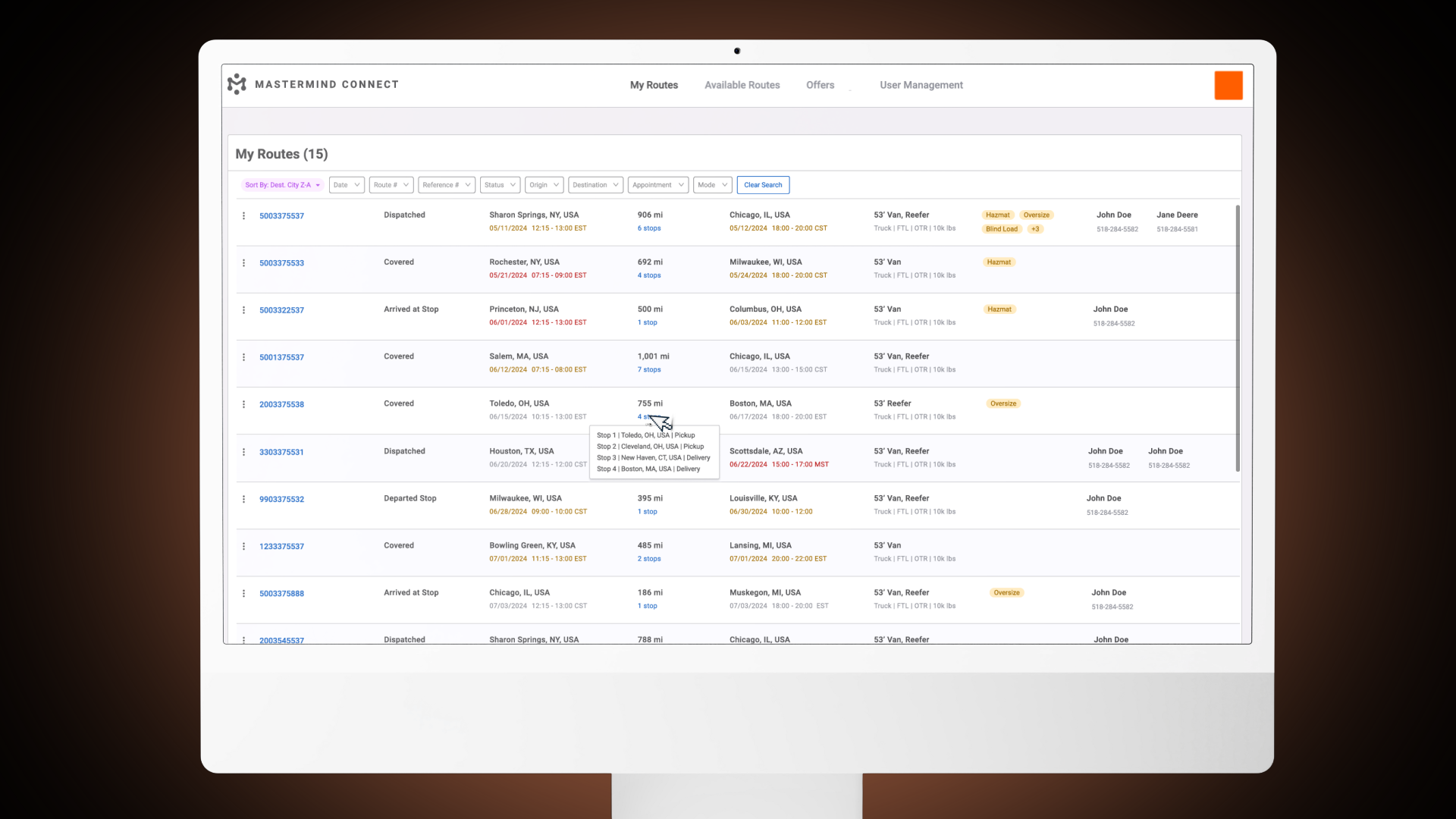The width and height of the screenshot is (1456, 819).
Task: Open route link 9903375532
Action: click(281, 499)
